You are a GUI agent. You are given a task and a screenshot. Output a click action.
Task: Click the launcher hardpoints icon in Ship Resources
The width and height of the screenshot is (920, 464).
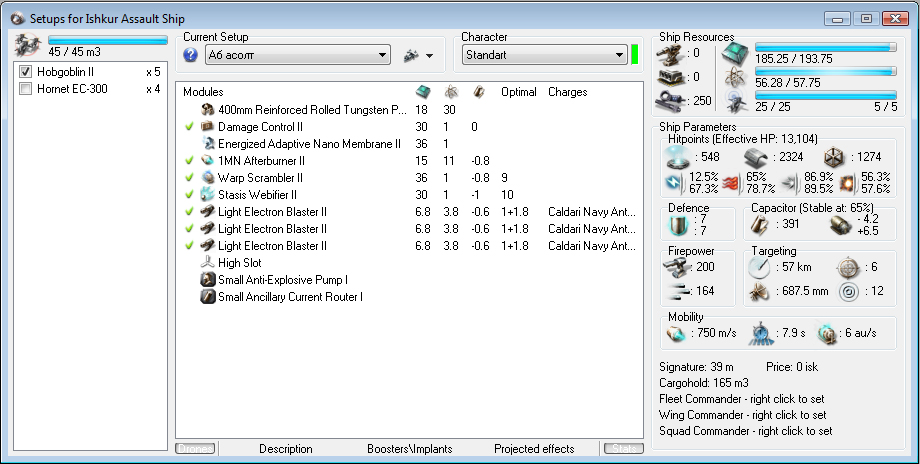tap(670, 77)
